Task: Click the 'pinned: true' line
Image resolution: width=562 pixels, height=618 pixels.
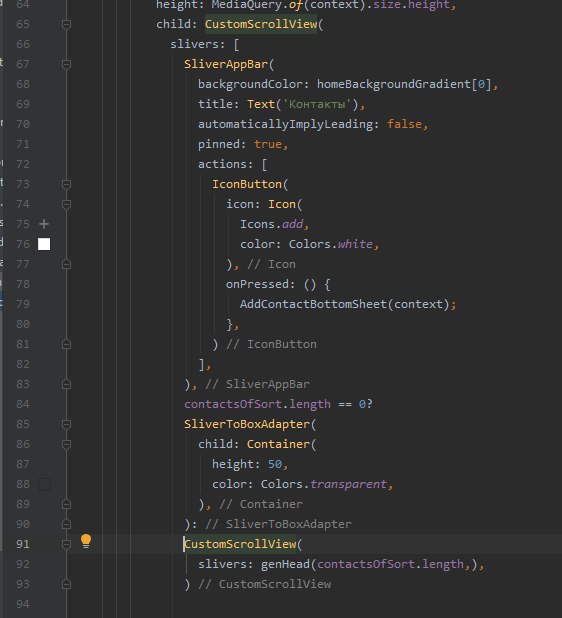Action: pos(243,144)
